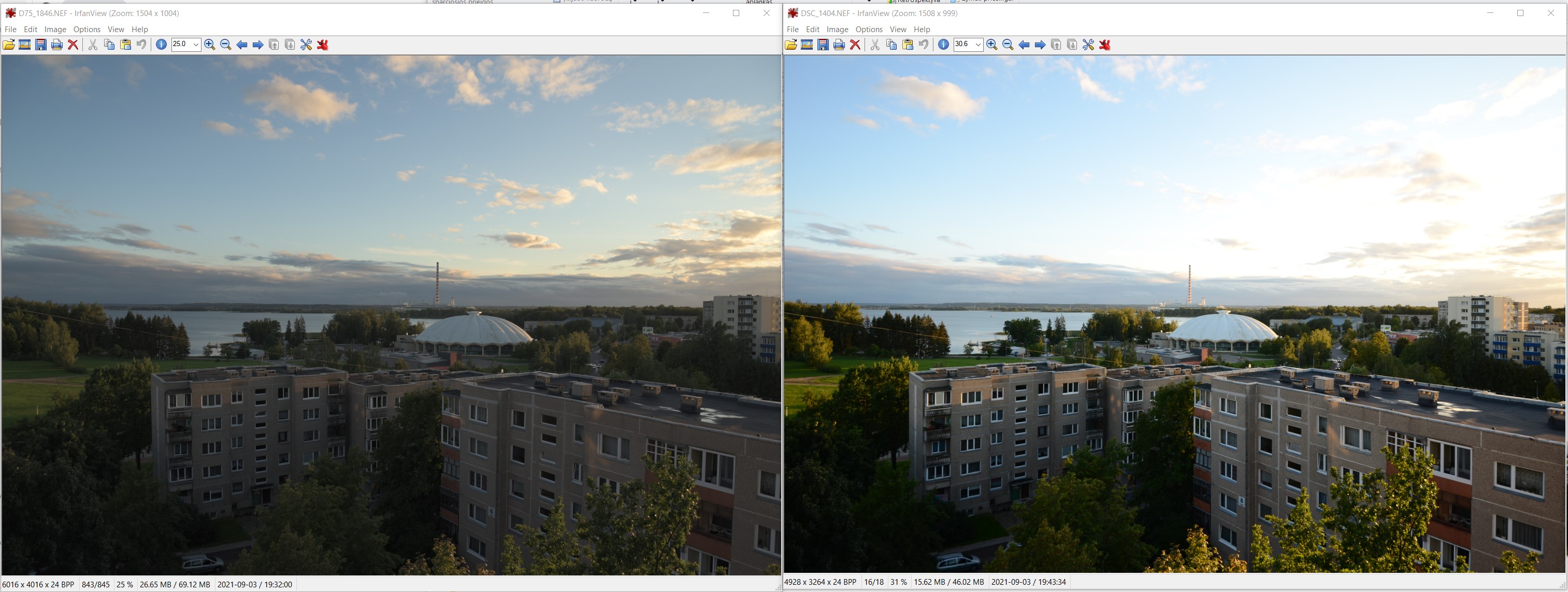The image size is (1568, 592).
Task: Zoom out on D75_1846.NEF image
Action: pyautogui.click(x=226, y=45)
